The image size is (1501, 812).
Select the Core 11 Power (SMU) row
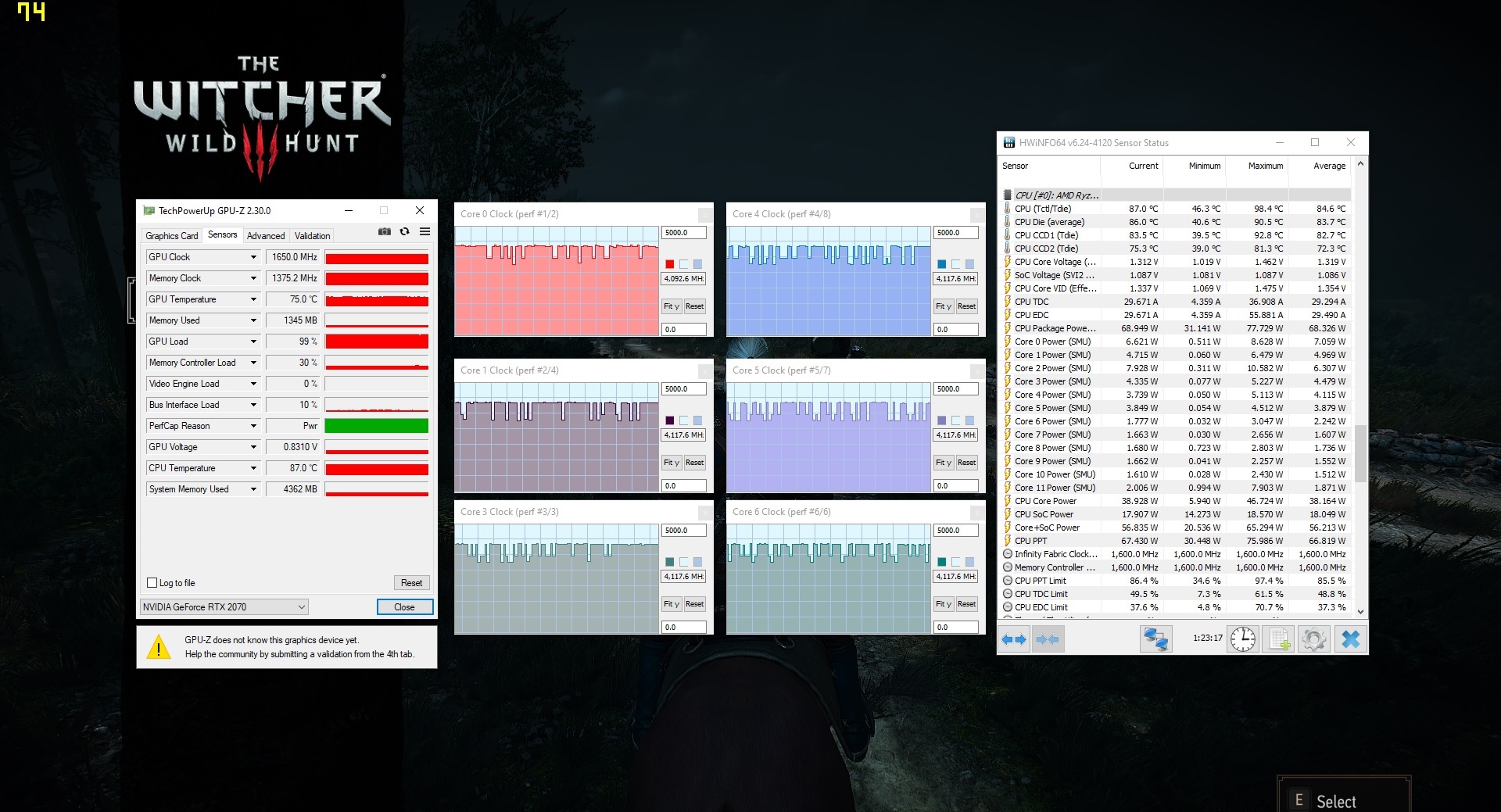(x=1176, y=488)
